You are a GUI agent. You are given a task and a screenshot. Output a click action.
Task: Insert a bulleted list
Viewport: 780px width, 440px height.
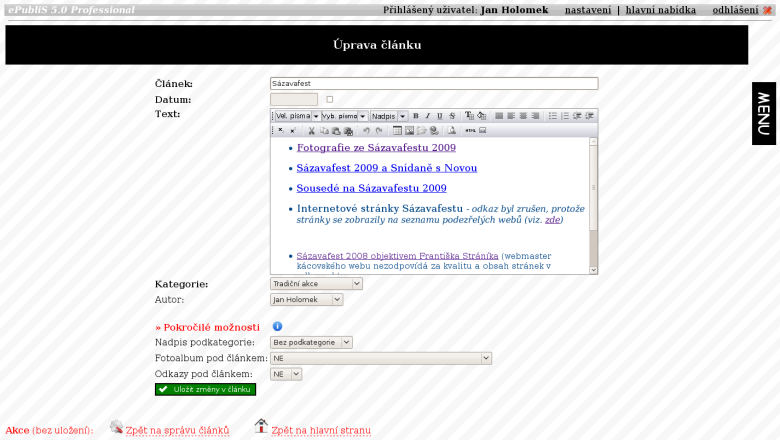553,116
